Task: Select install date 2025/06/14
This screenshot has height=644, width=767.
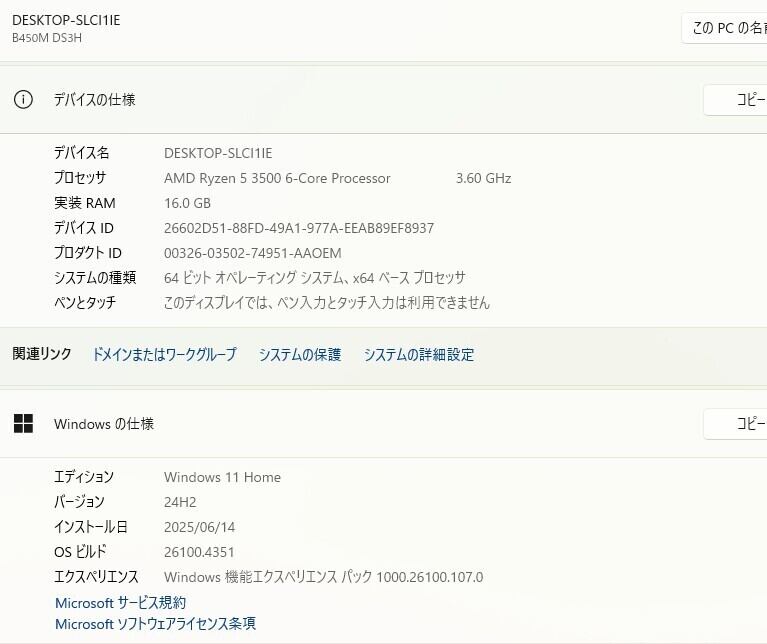Action: pyautogui.click(x=200, y=527)
